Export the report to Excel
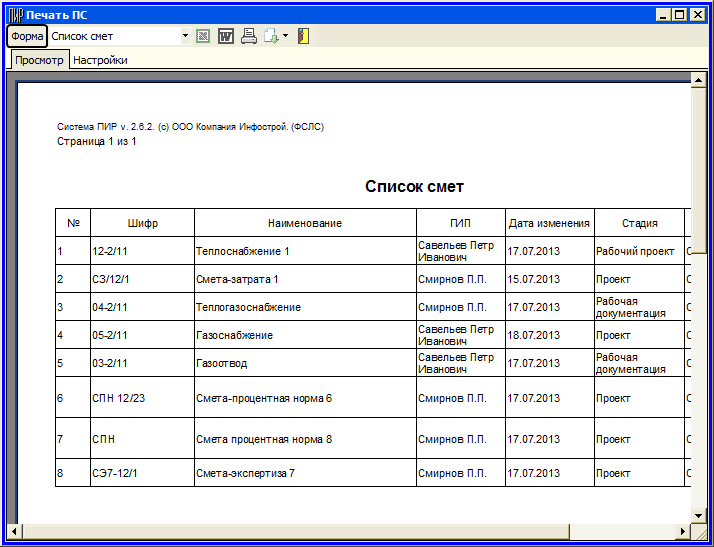 [203, 37]
